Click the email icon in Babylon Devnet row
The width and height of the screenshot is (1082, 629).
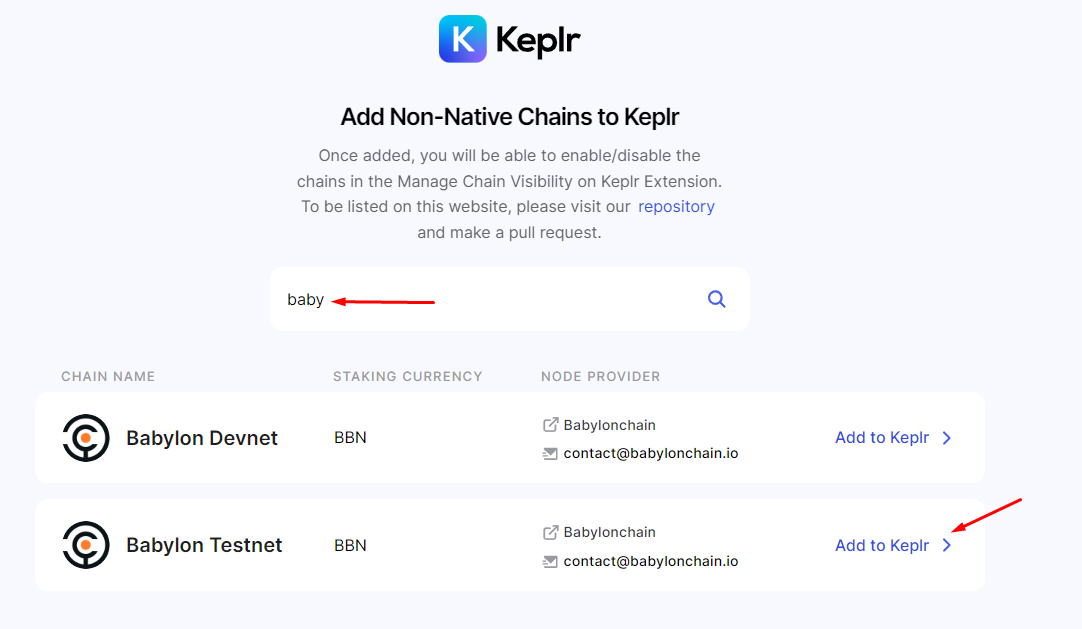point(550,453)
